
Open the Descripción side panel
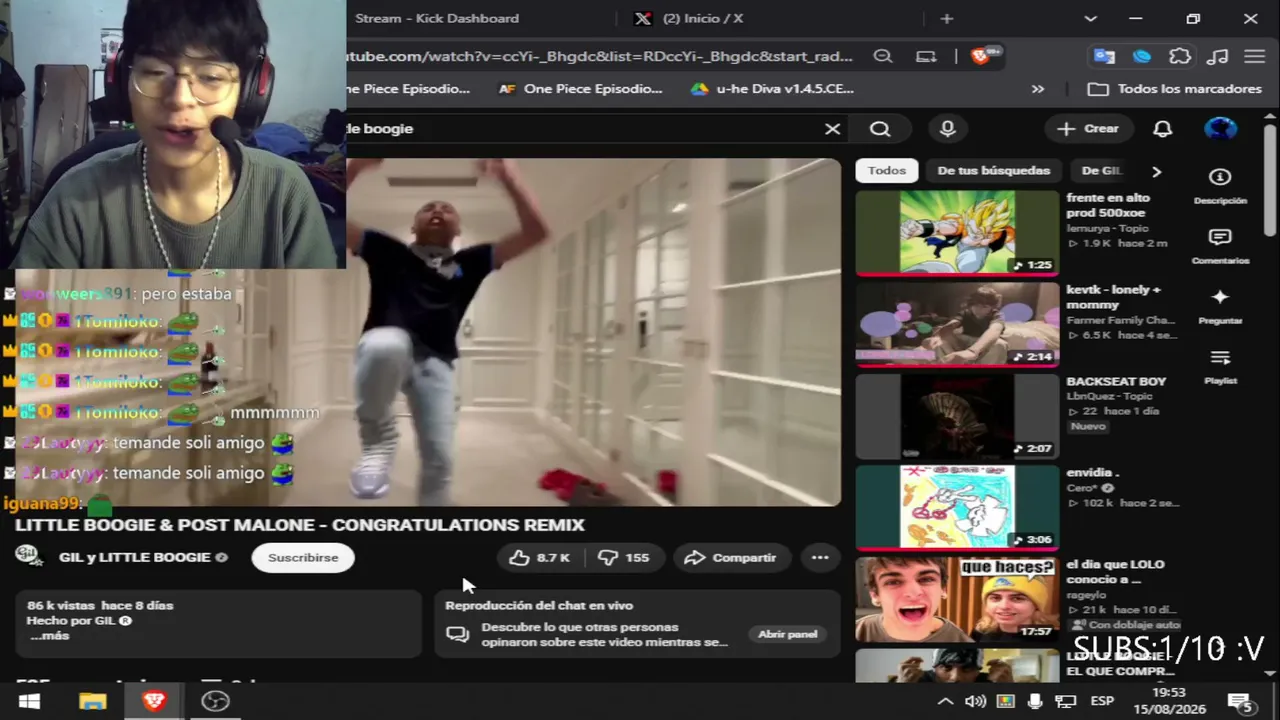click(1220, 186)
